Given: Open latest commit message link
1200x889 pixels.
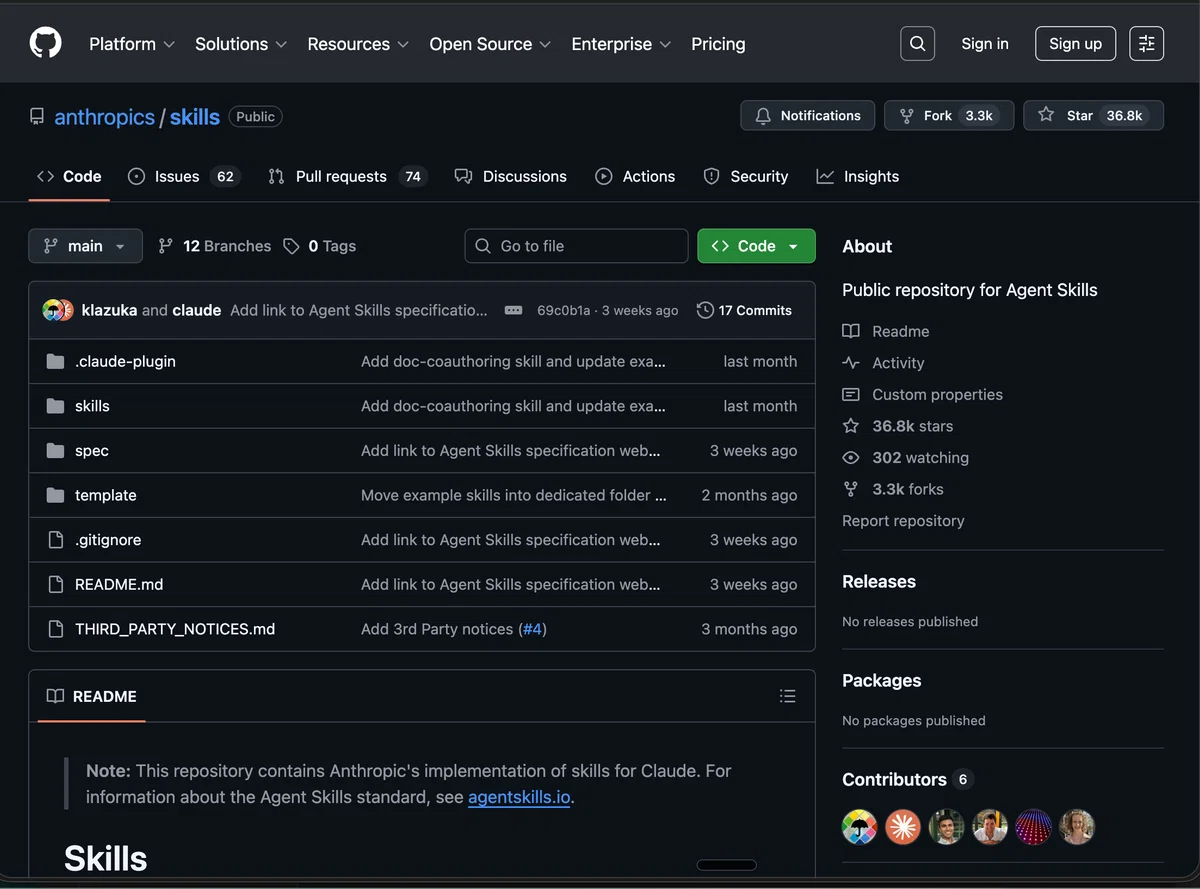Looking at the screenshot, I should [x=359, y=310].
